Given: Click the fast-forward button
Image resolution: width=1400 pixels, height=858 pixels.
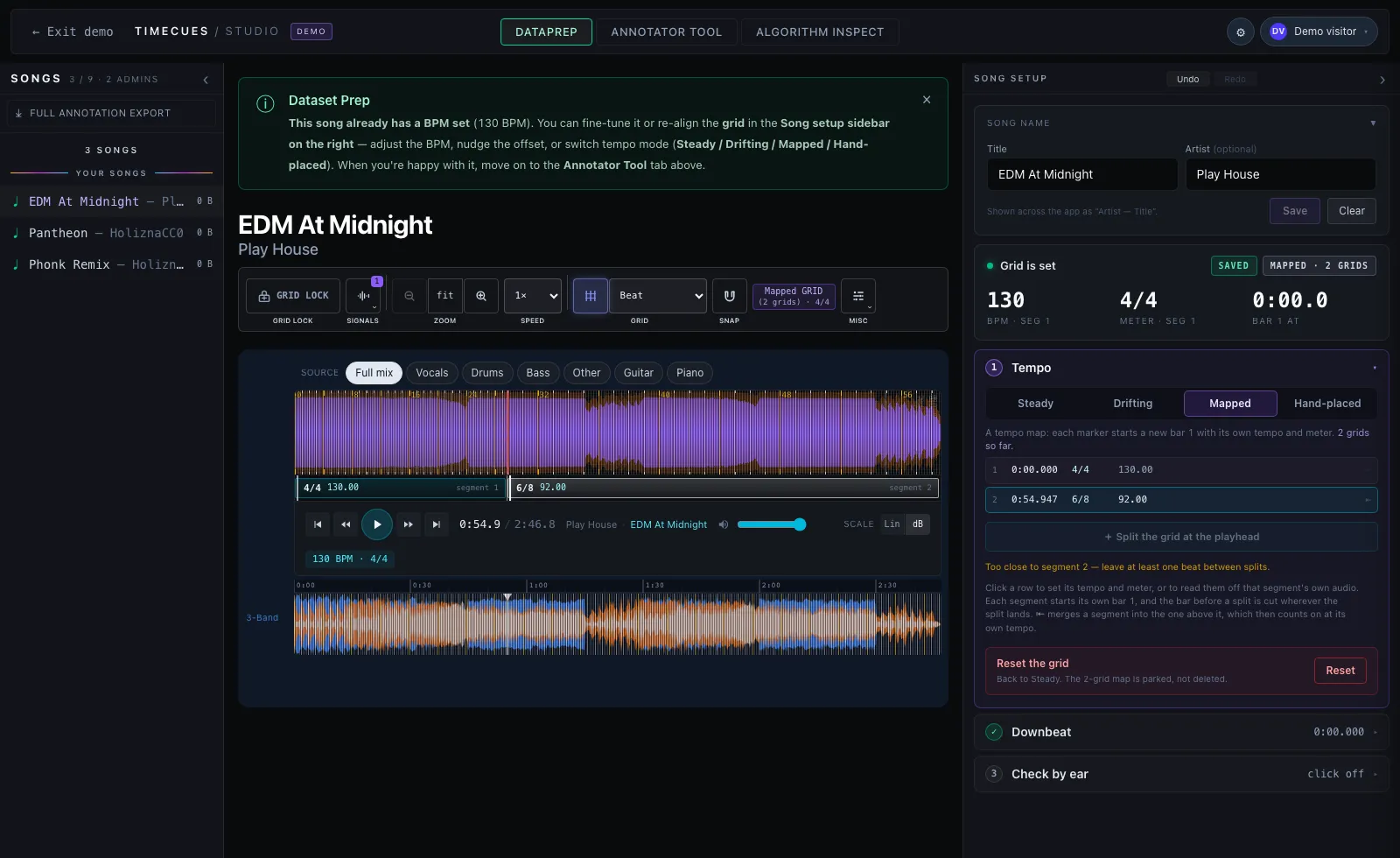Looking at the screenshot, I should coord(408,524).
